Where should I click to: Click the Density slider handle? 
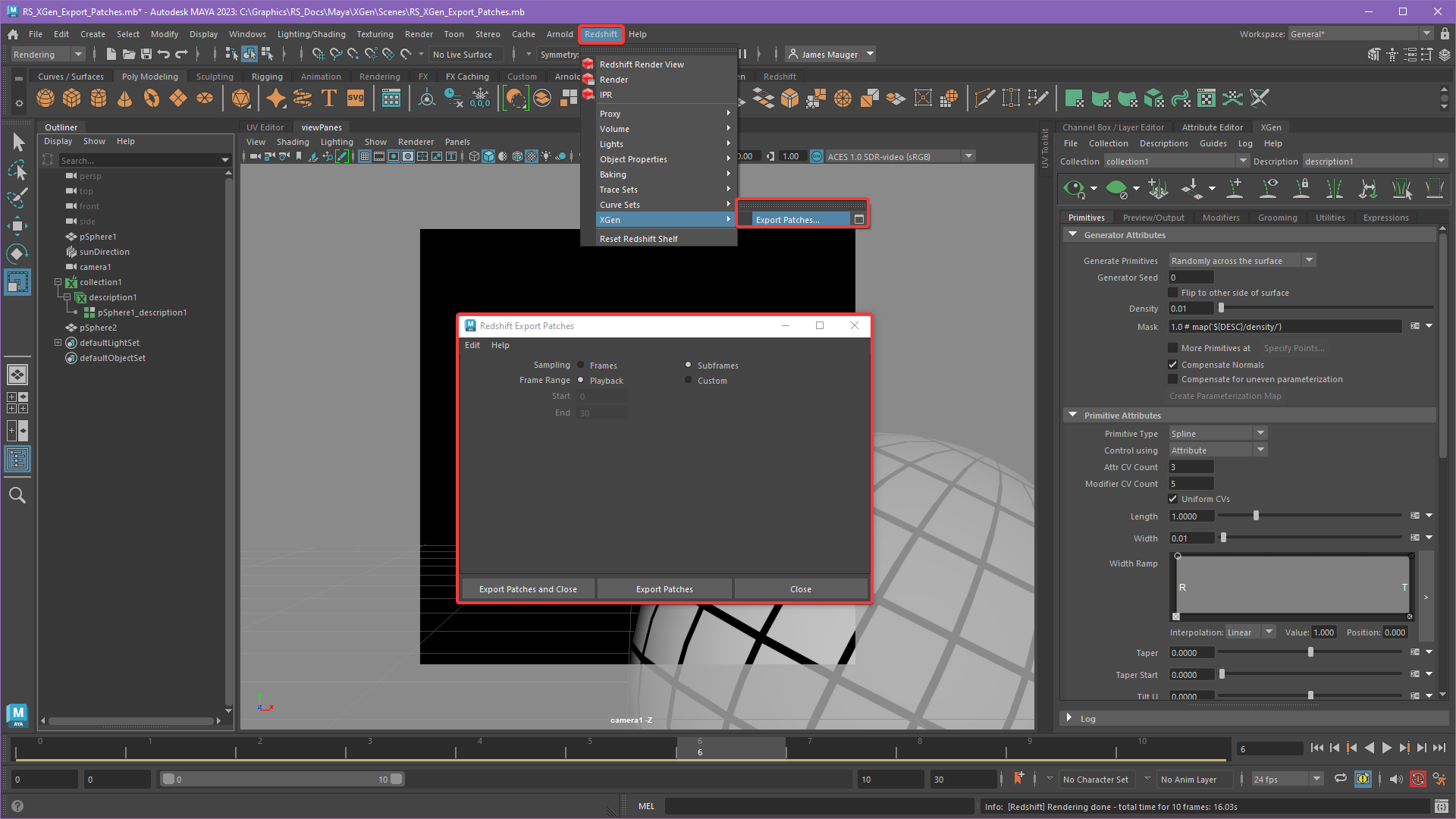point(1221,309)
